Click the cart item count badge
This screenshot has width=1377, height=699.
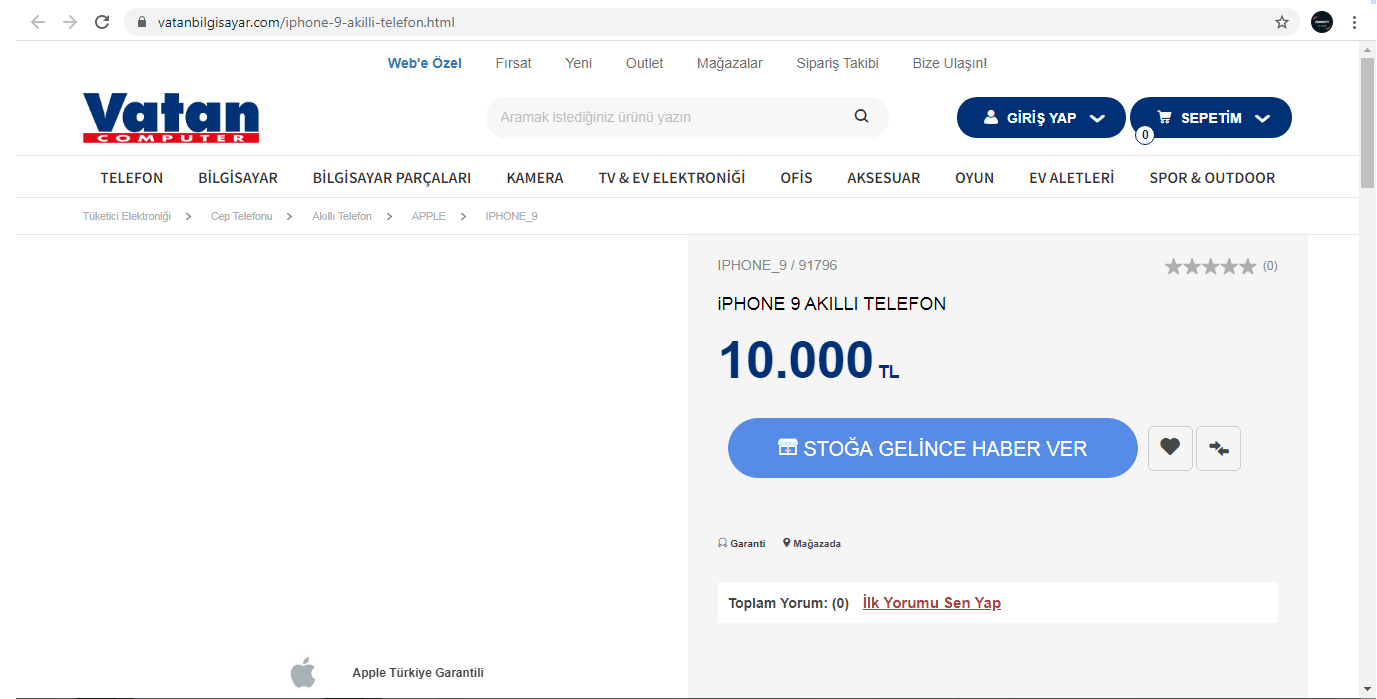(x=1145, y=135)
